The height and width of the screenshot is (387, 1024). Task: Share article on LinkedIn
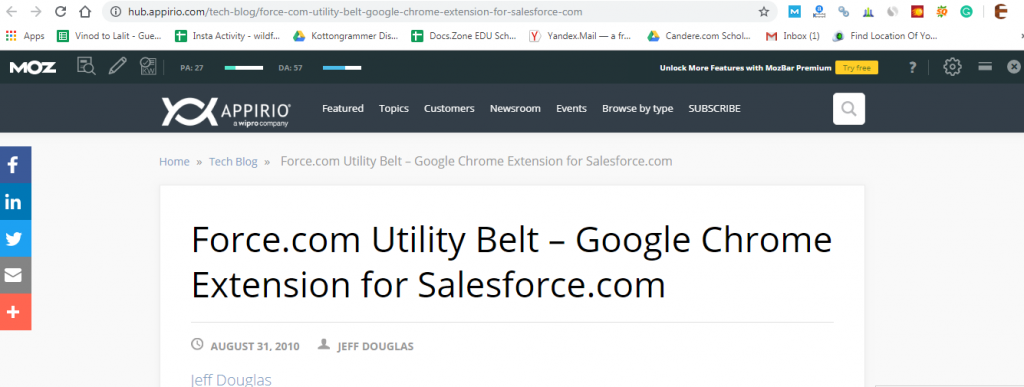[x=16, y=202]
